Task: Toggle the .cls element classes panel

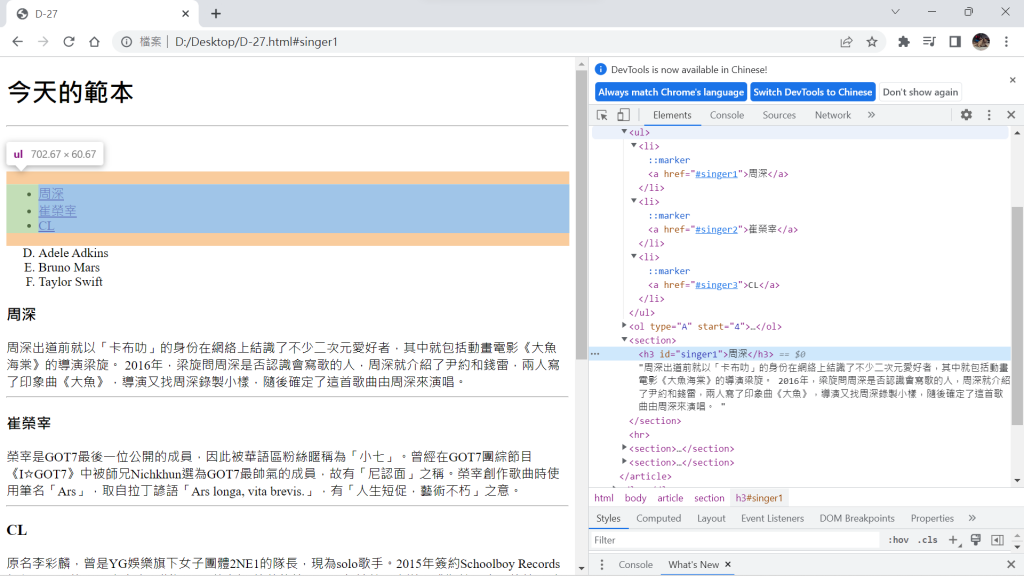Action: coord(927,540)
